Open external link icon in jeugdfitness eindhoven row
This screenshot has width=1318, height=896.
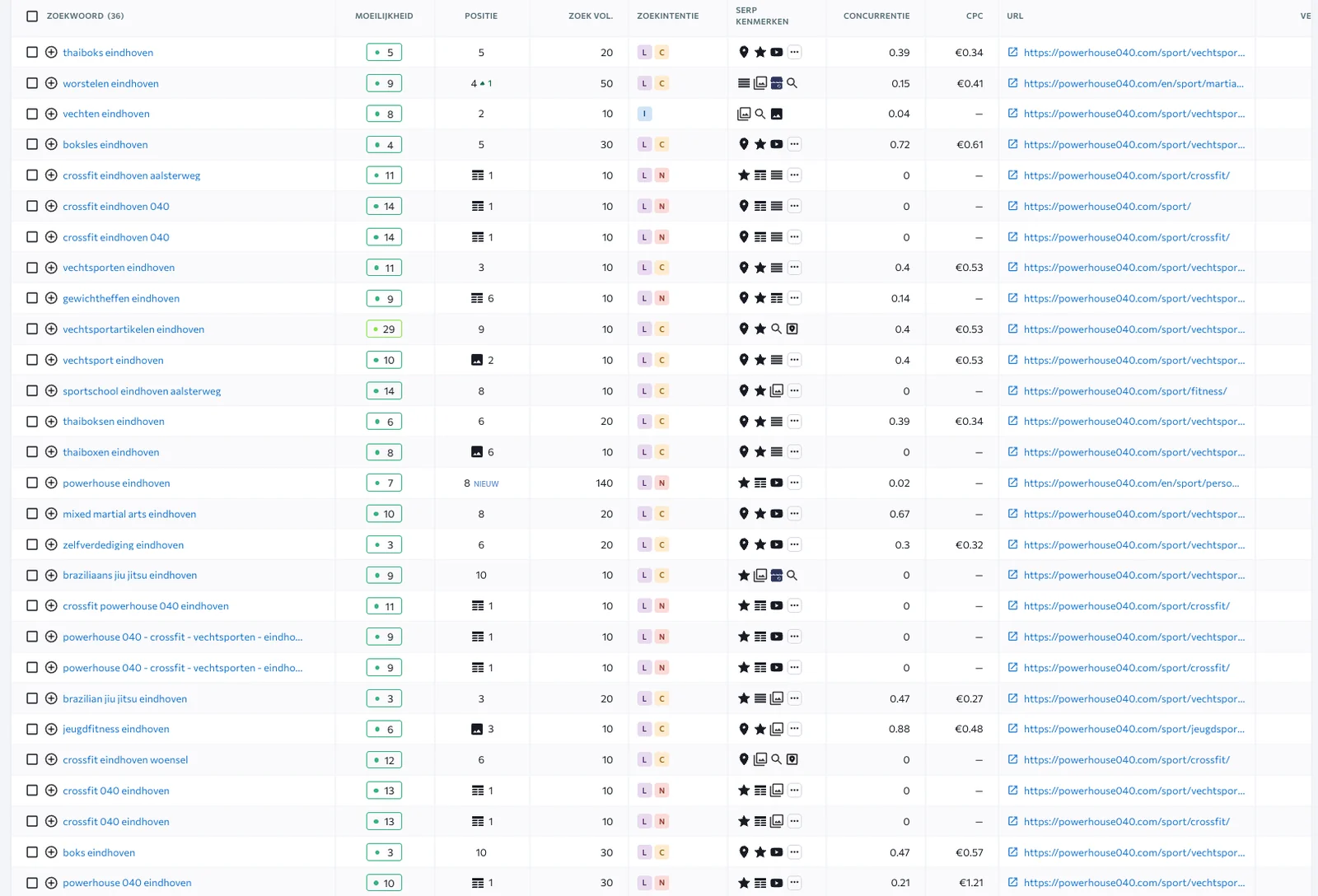1012,729
